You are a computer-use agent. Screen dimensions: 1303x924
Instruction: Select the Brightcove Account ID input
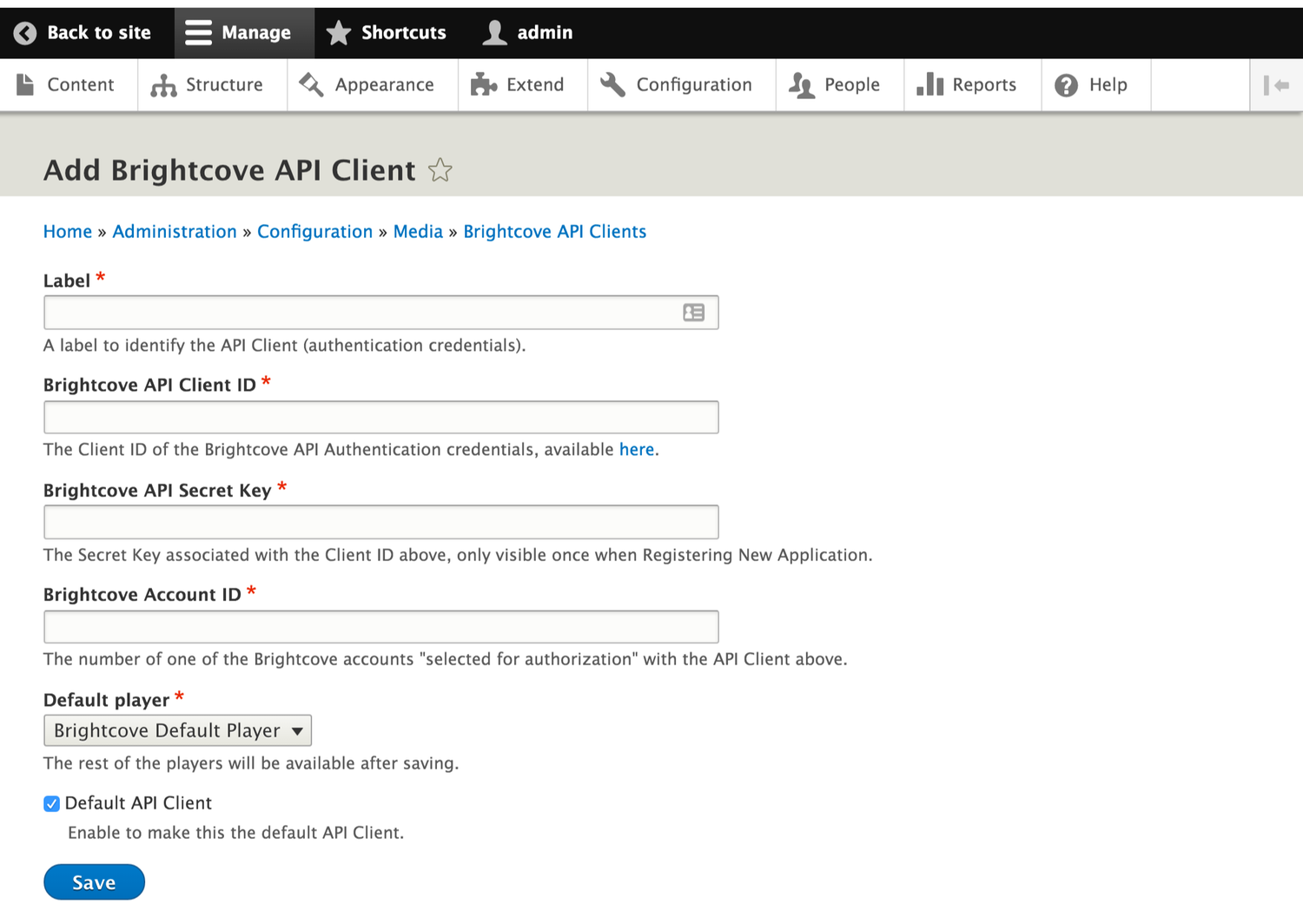[x=380, y=627]
